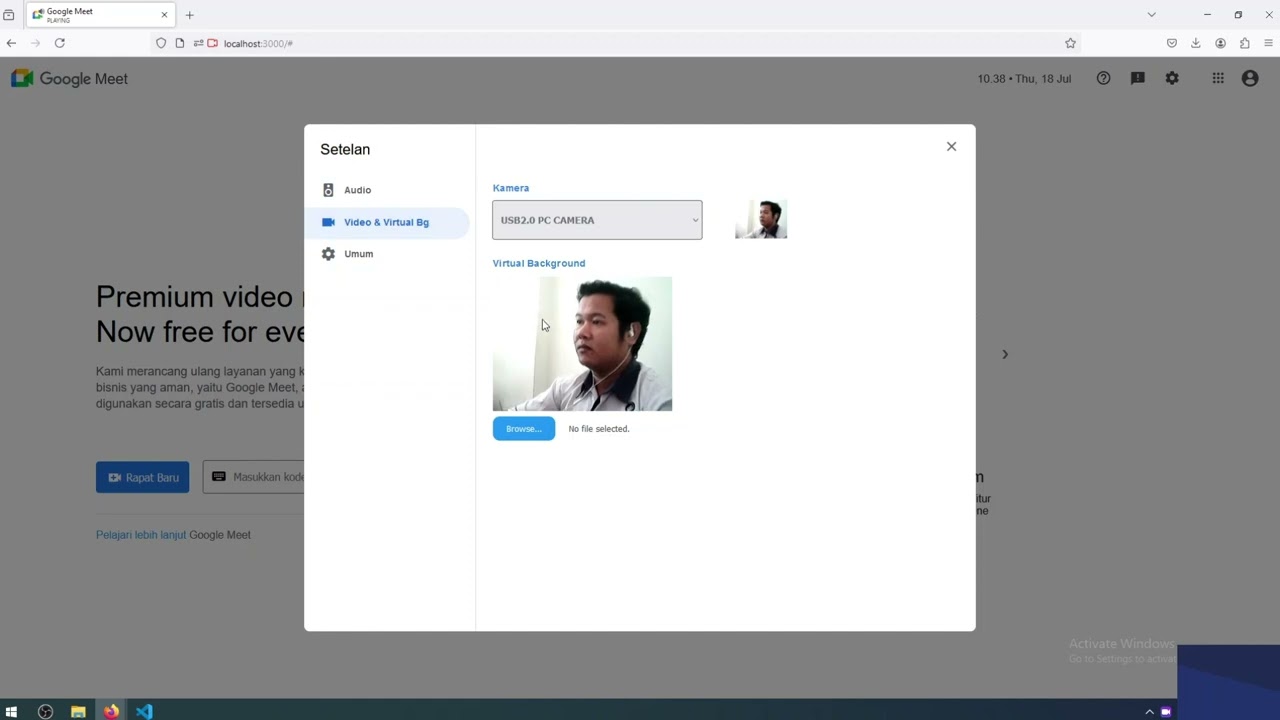Close the Setelan dialog with X
Screen dimensions: 1280x720
(951, 147)
